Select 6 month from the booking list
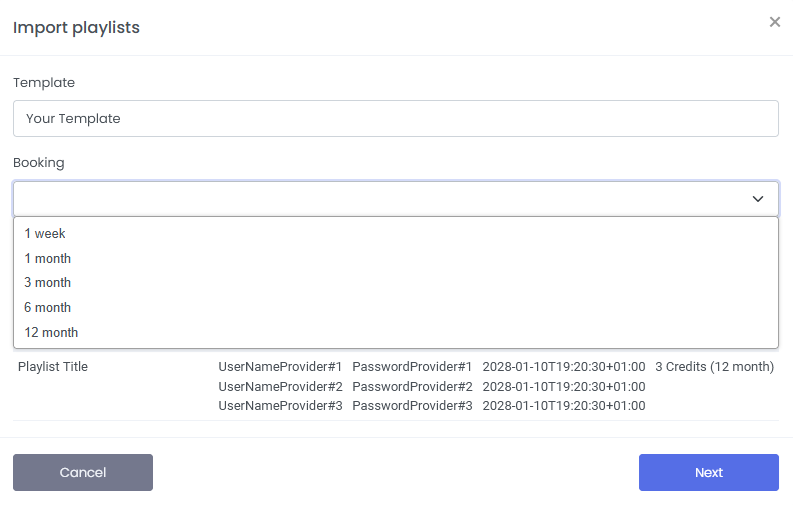Screen dimensions: 793x505 [x=48, y=308]
